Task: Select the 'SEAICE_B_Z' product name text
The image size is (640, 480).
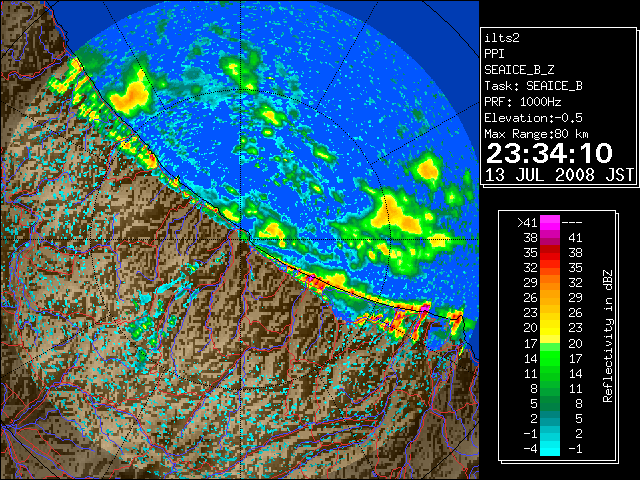Action: (519, 70)
